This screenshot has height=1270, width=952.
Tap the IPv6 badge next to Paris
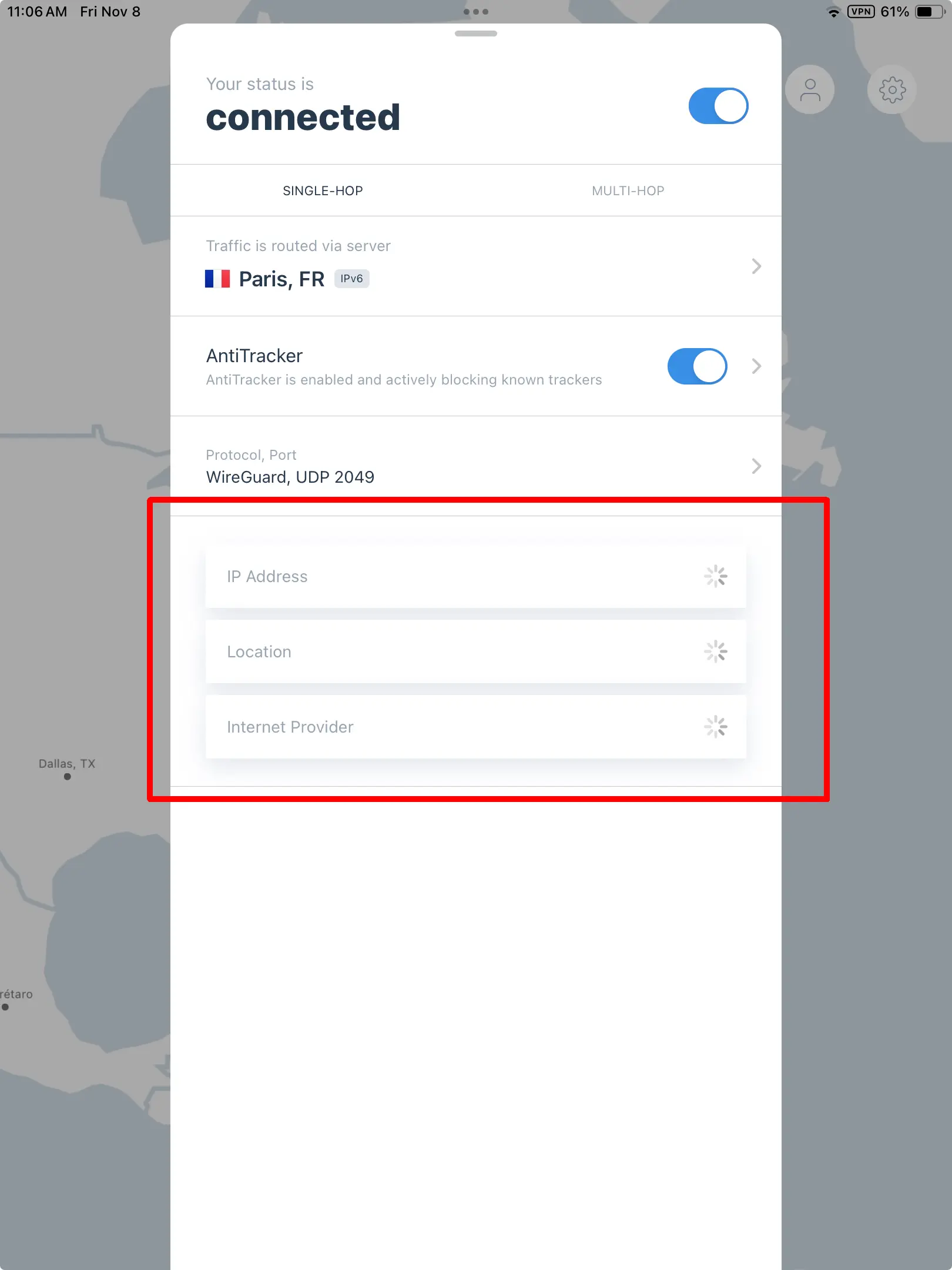pyautogui.click(x=351, y=279)
